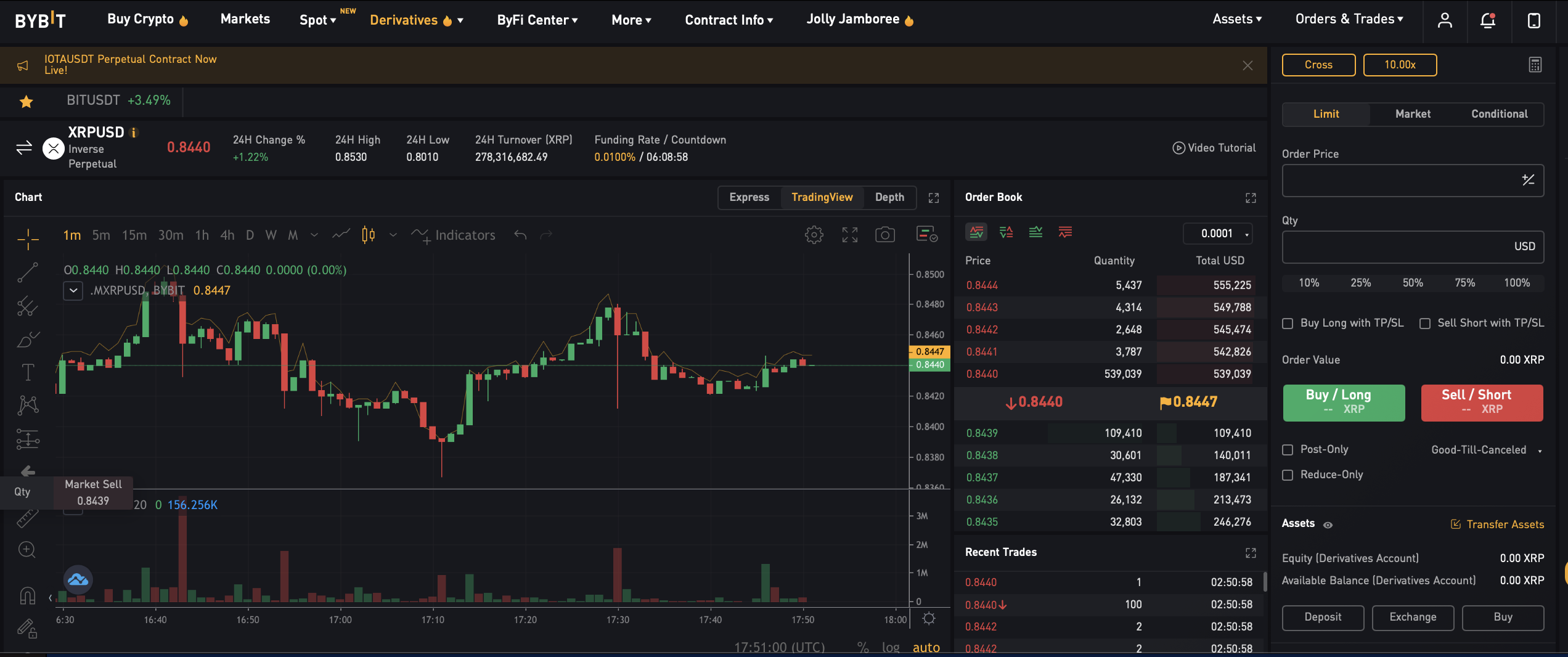The width and height of the screenshot is (1568, 657).
Task: Switch to the Market order tab
Action: 1413,114
